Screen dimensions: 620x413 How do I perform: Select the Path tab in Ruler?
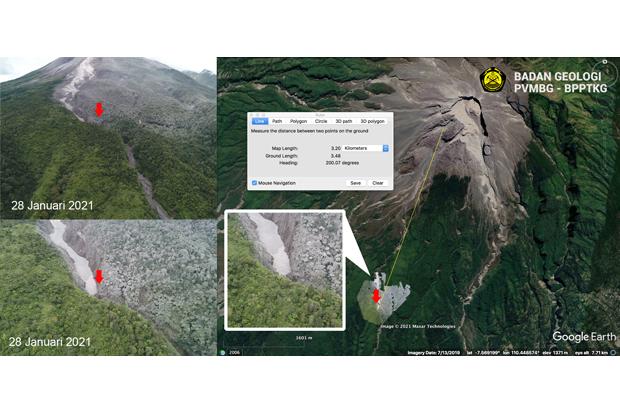coord(276,121)
